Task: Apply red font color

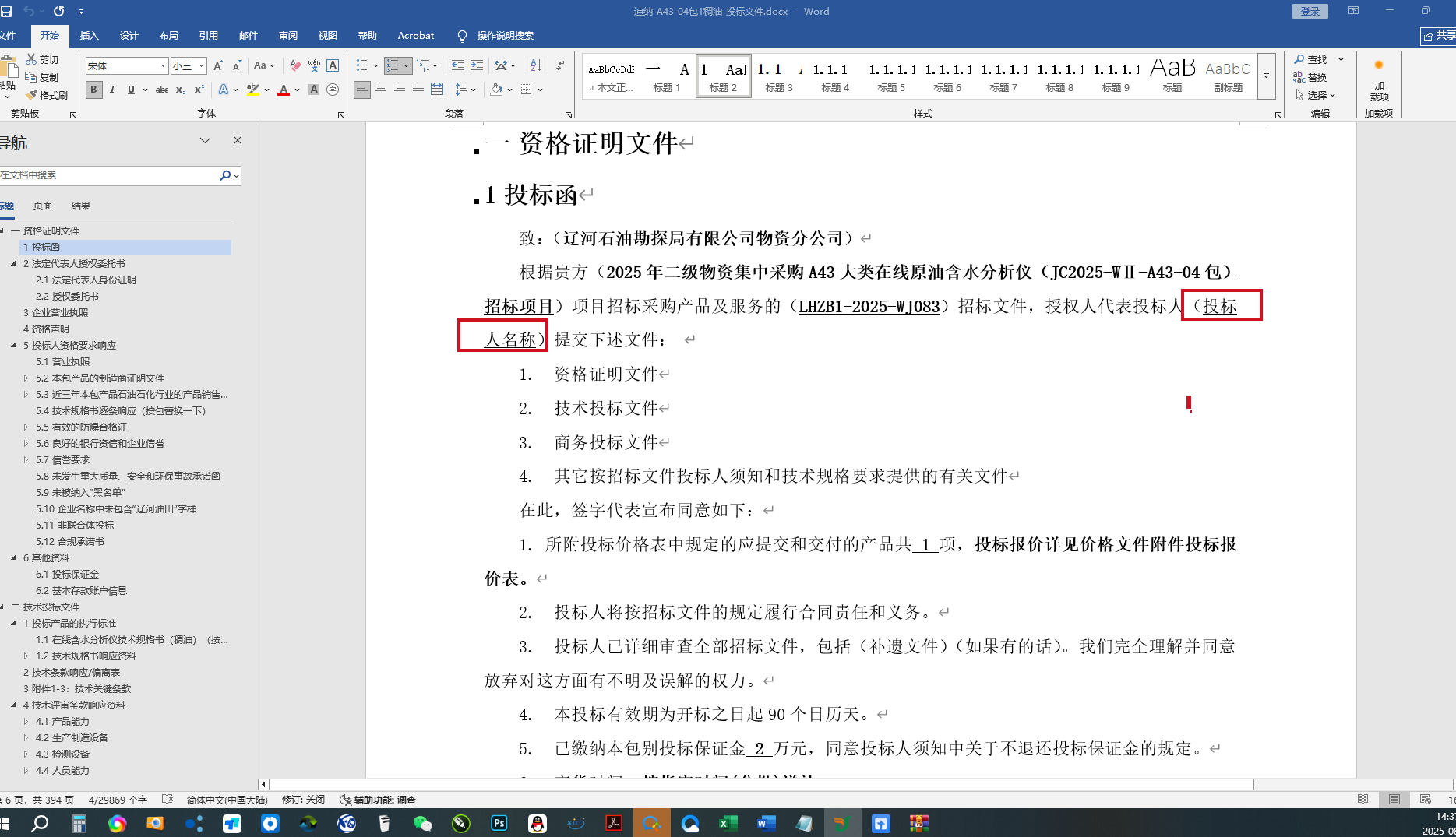Action: coord(284,90)
